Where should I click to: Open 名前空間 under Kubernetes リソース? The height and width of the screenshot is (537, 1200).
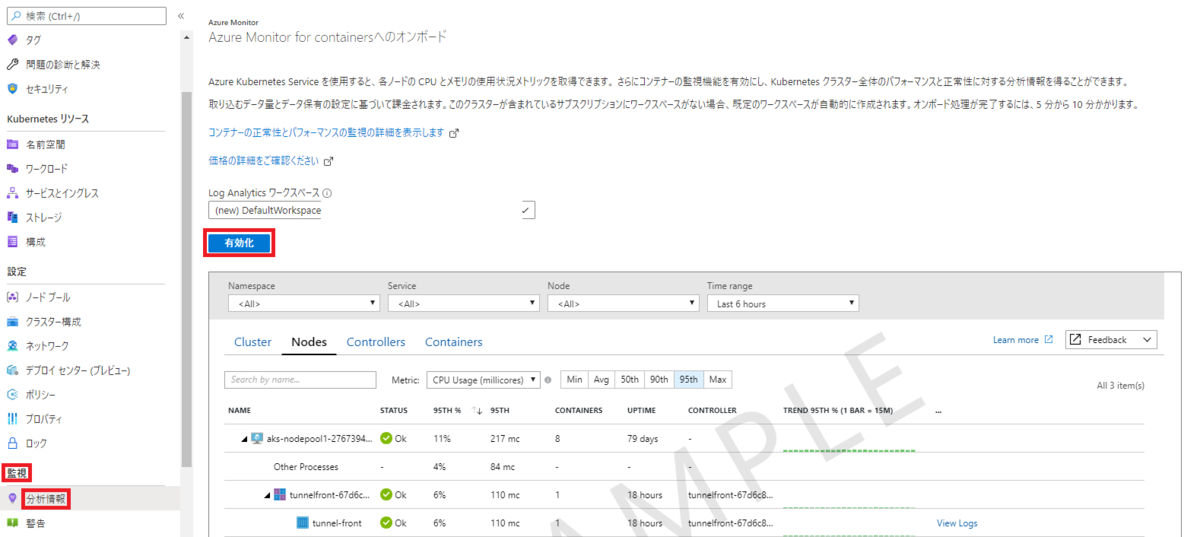point(45,144)
